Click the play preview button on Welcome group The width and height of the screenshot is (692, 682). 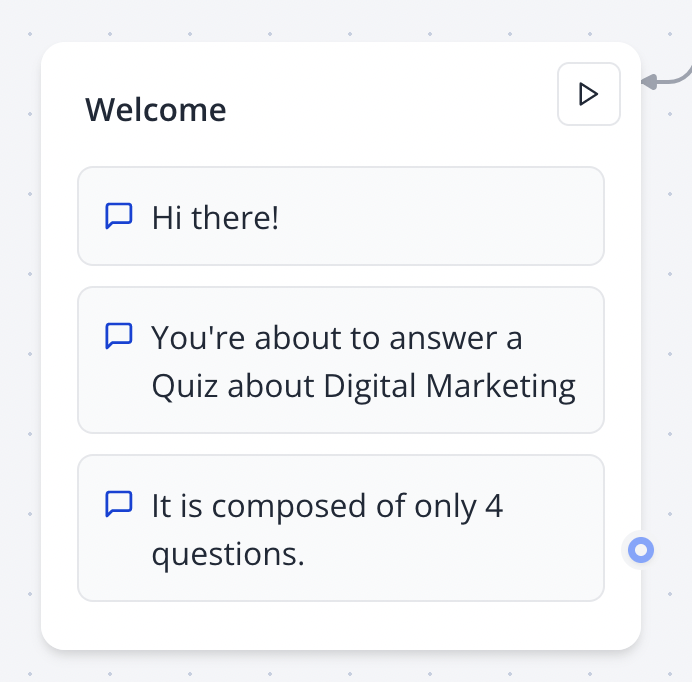588,95
